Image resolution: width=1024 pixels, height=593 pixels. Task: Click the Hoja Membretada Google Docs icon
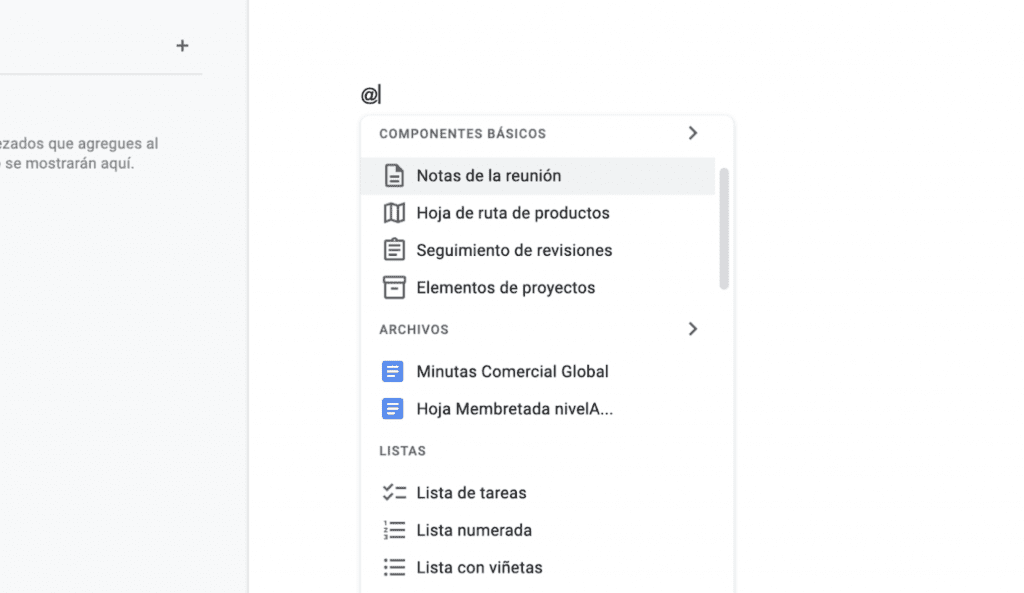(x=394, y=409)
